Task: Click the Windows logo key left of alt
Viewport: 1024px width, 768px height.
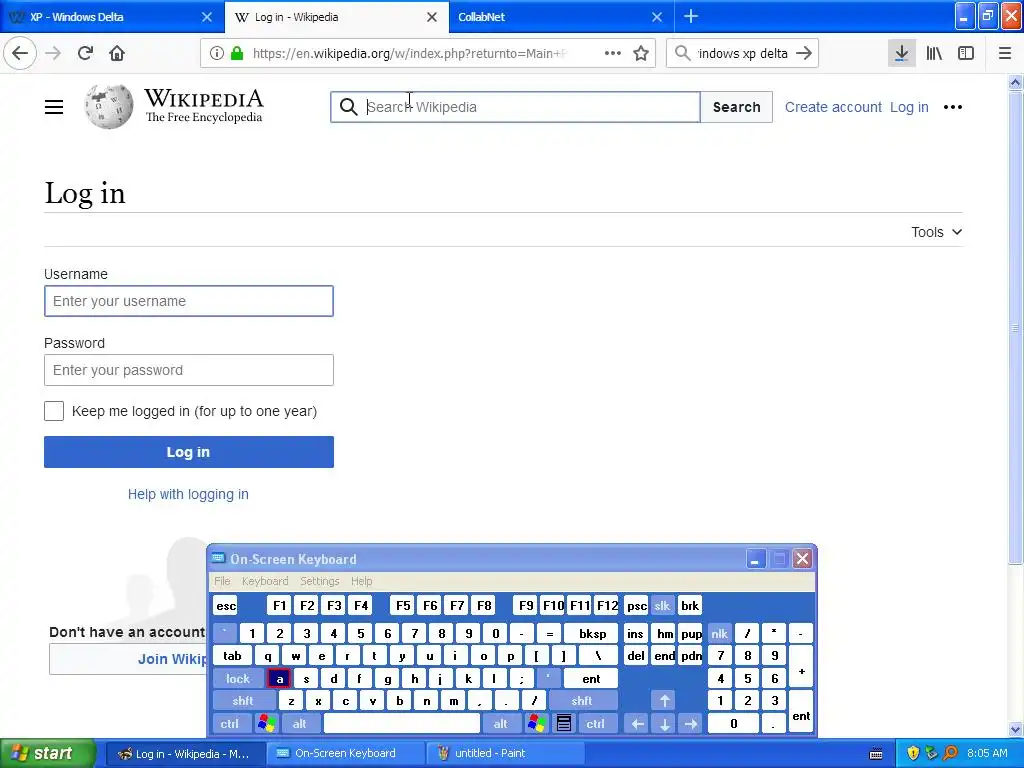Action: tap(266, 724)
